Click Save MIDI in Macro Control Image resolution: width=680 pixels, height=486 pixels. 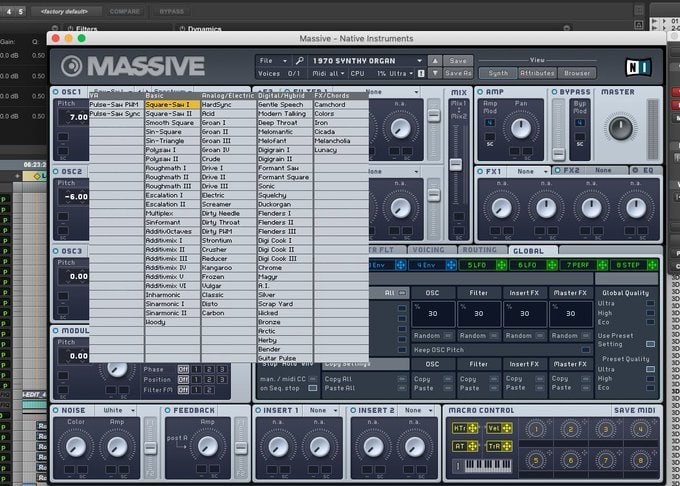(x=634, y=410)
